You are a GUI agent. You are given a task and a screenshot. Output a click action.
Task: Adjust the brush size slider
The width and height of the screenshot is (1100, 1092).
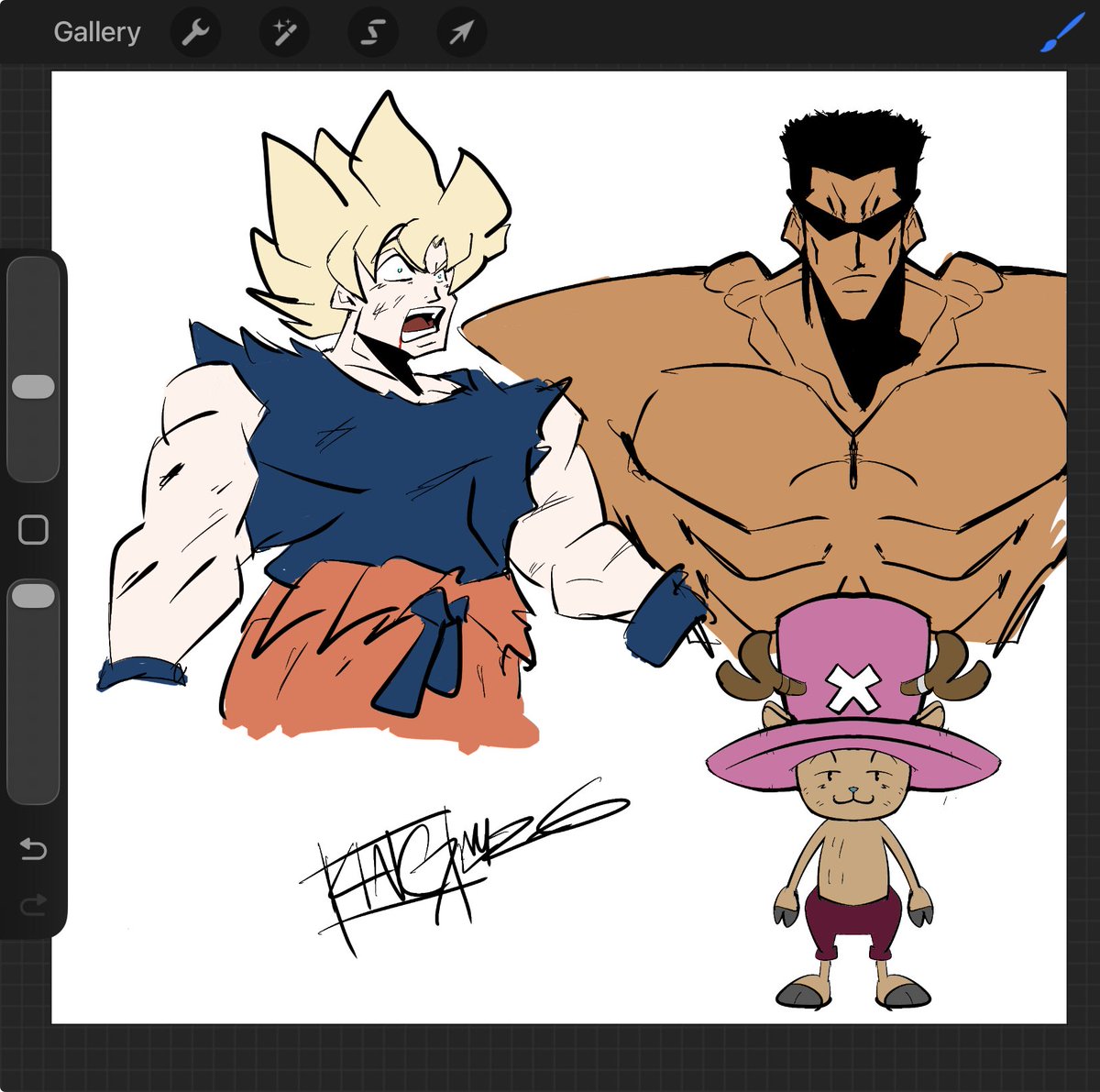[34, 369]
